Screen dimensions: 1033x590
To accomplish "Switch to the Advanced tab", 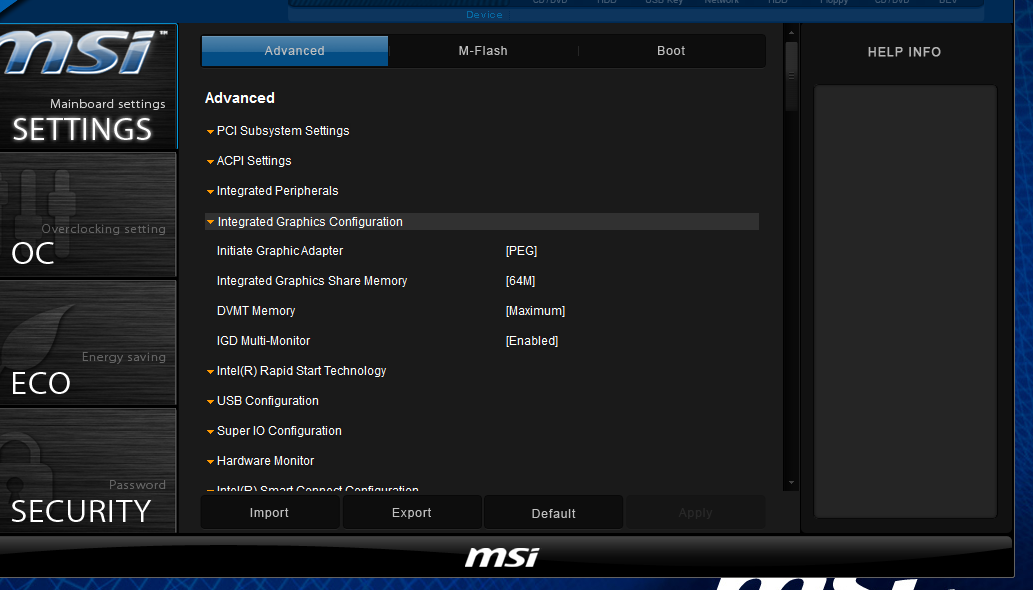I will [x=294, y=51].
